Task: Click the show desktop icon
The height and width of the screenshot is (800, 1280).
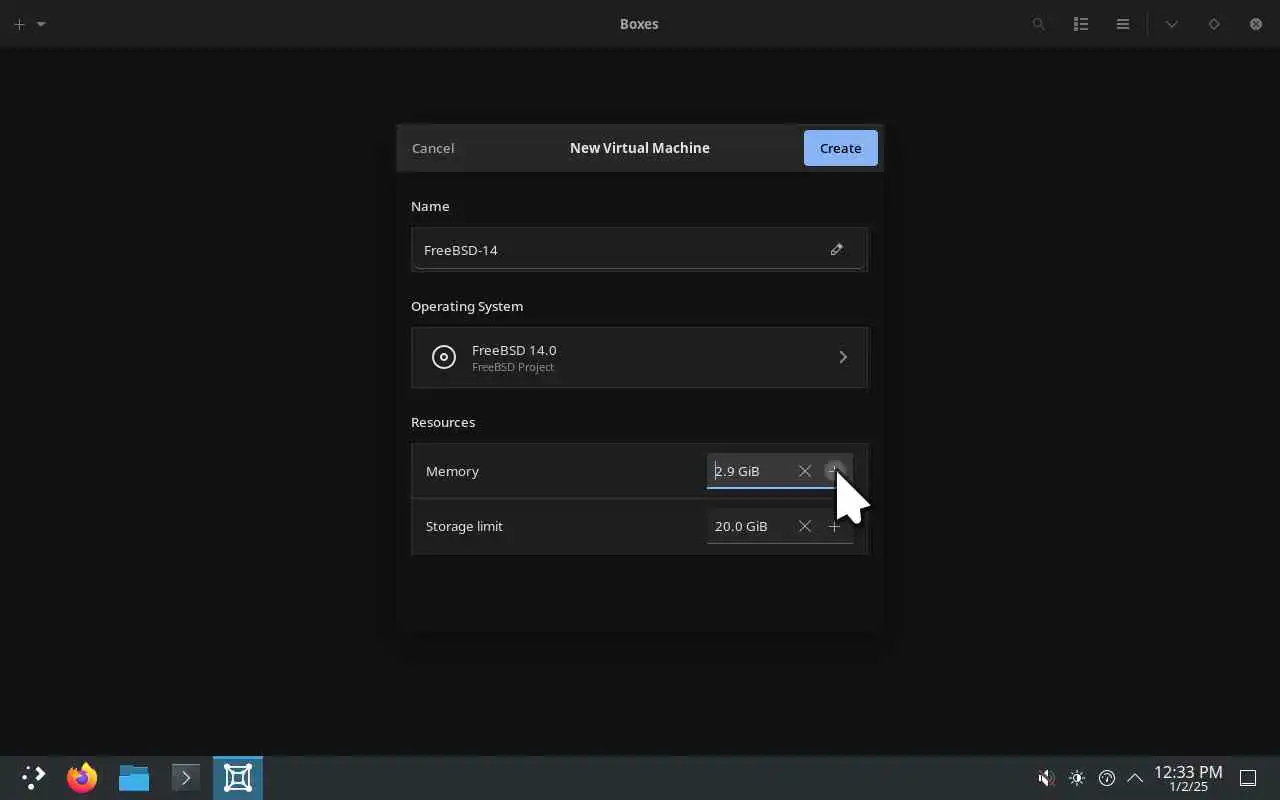Action: pos(1248,778)
